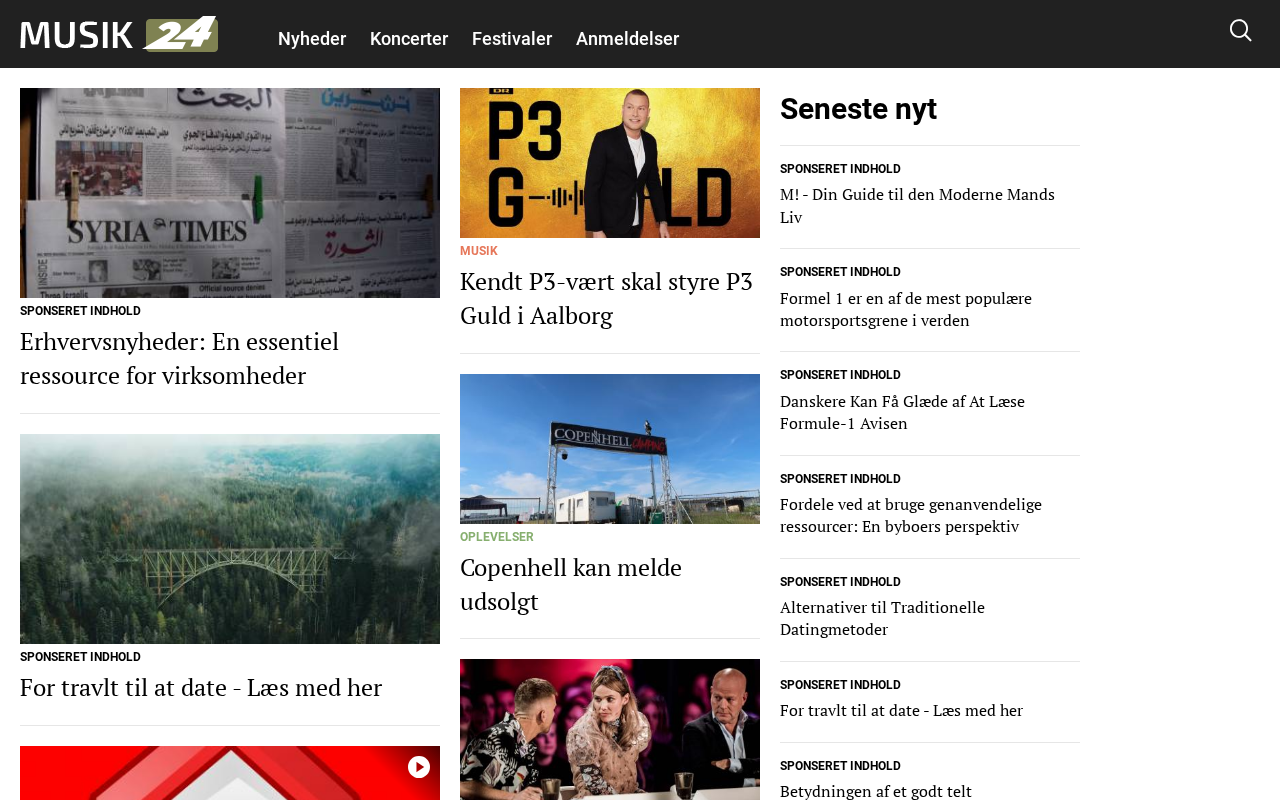Read the Erhvervsnyheder article headline
Viewport: 1280px width, 800px height.
tap(180, 358)
